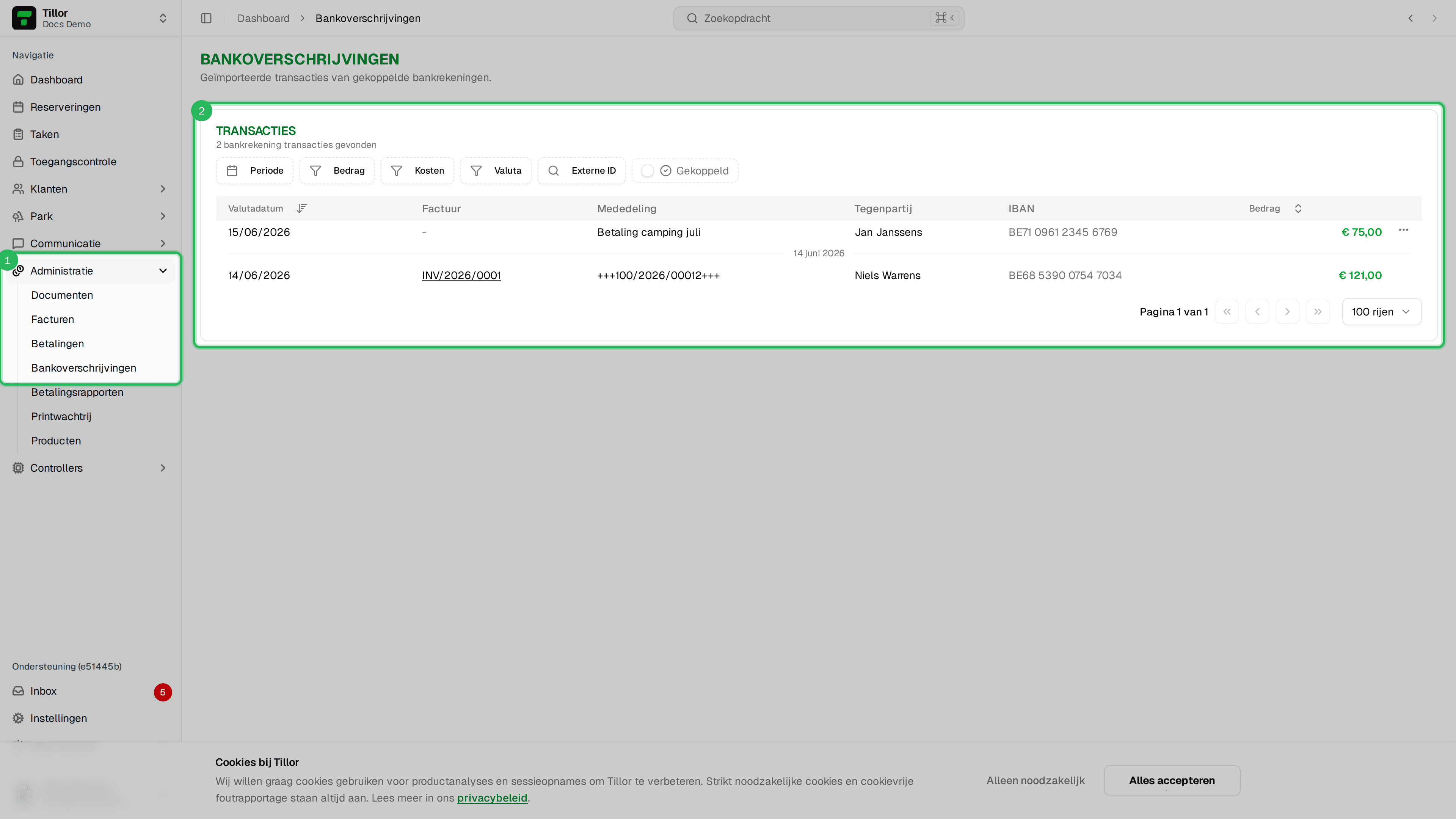
Task: Open the 100 rijen page-size dropdown
Action: coord(1381,312)
